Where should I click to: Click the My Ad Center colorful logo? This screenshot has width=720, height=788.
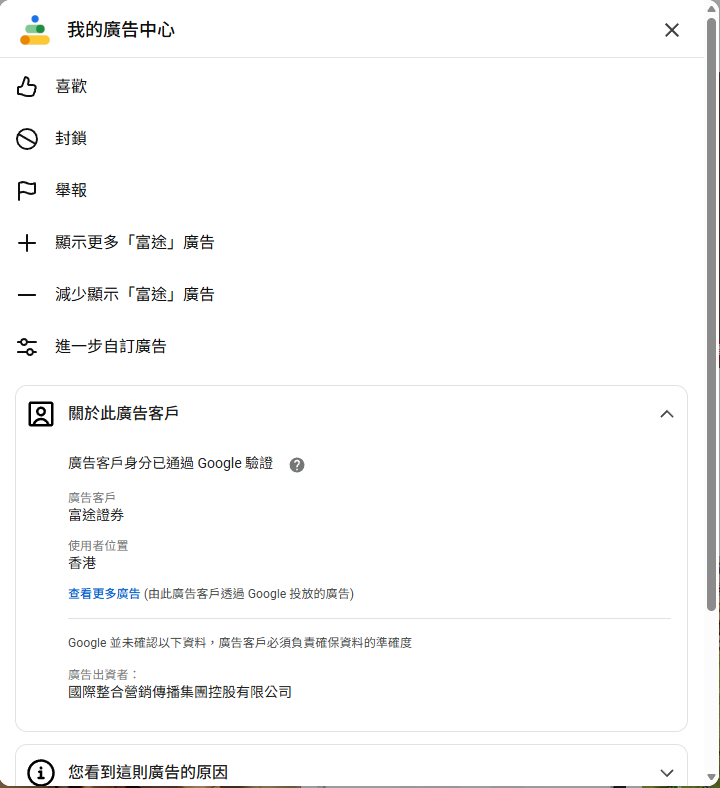tap(35, 30)
